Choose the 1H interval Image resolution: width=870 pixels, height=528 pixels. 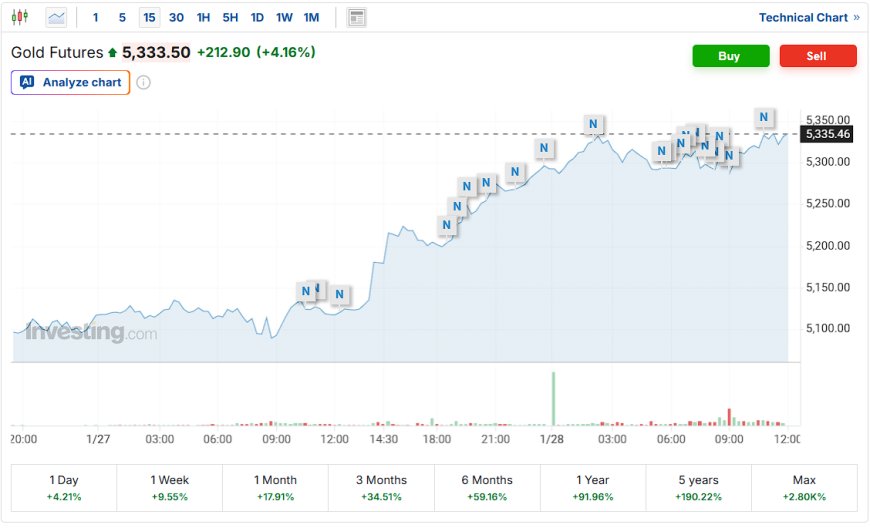(x=203, y=18)
